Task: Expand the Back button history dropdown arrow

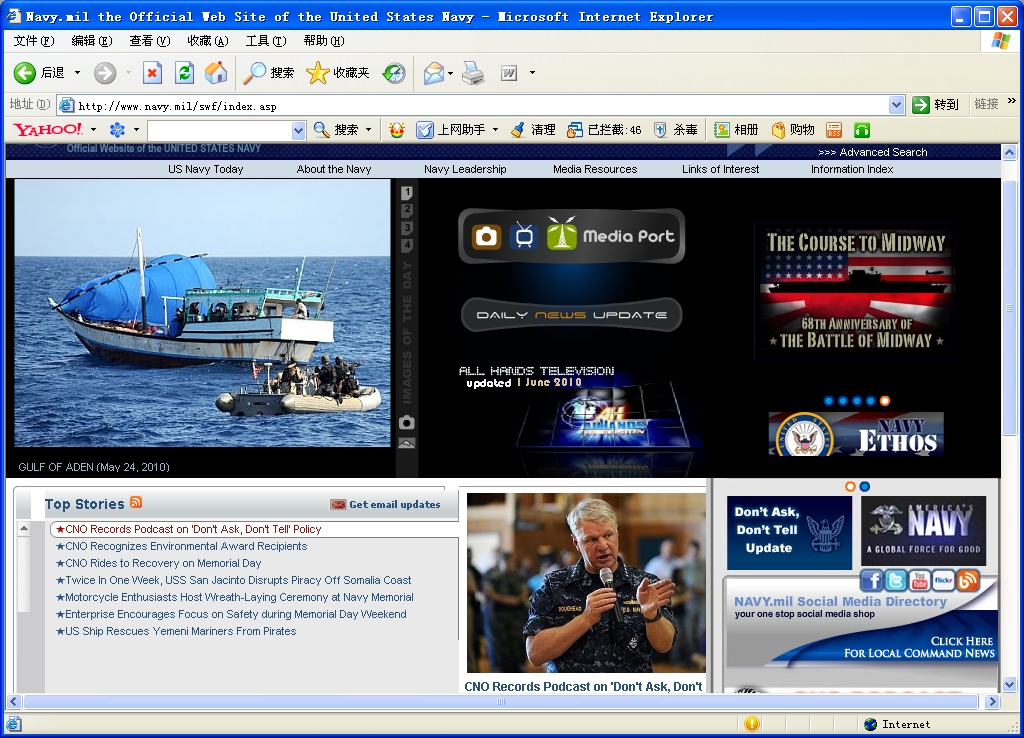Action: (77, 73)
